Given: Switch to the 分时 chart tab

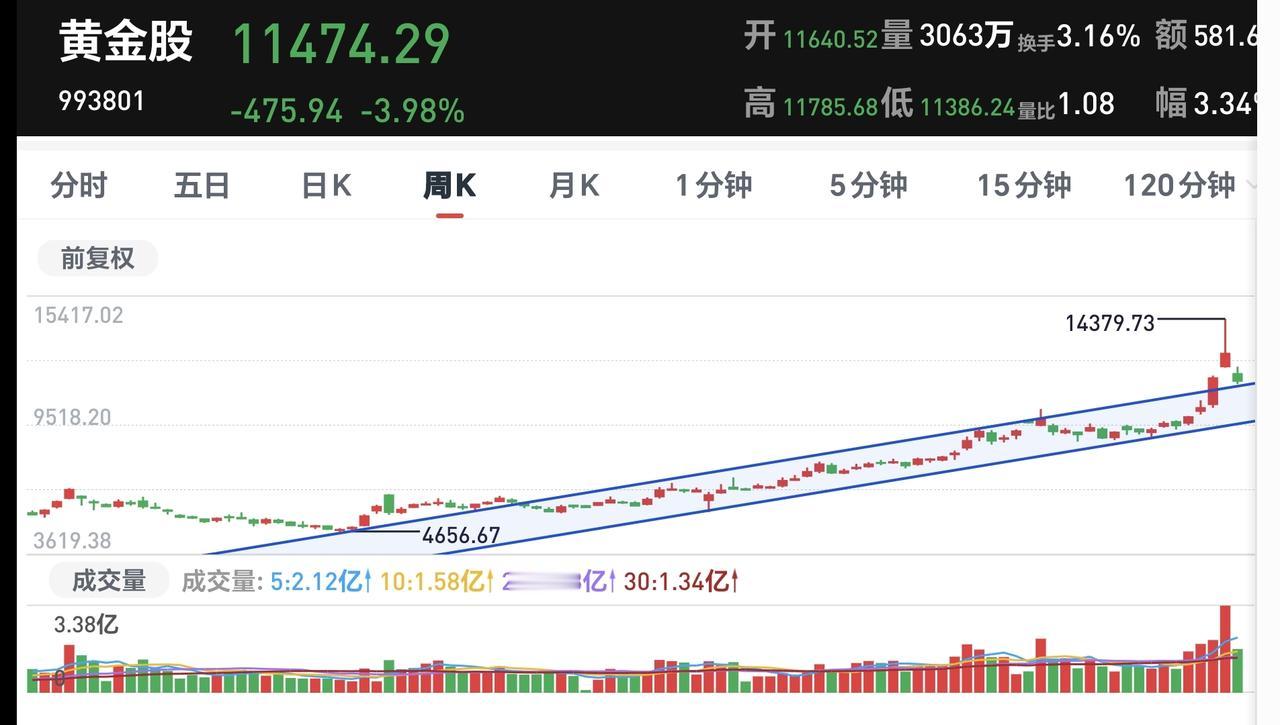Looking at the screenshot, I should 78,186.
